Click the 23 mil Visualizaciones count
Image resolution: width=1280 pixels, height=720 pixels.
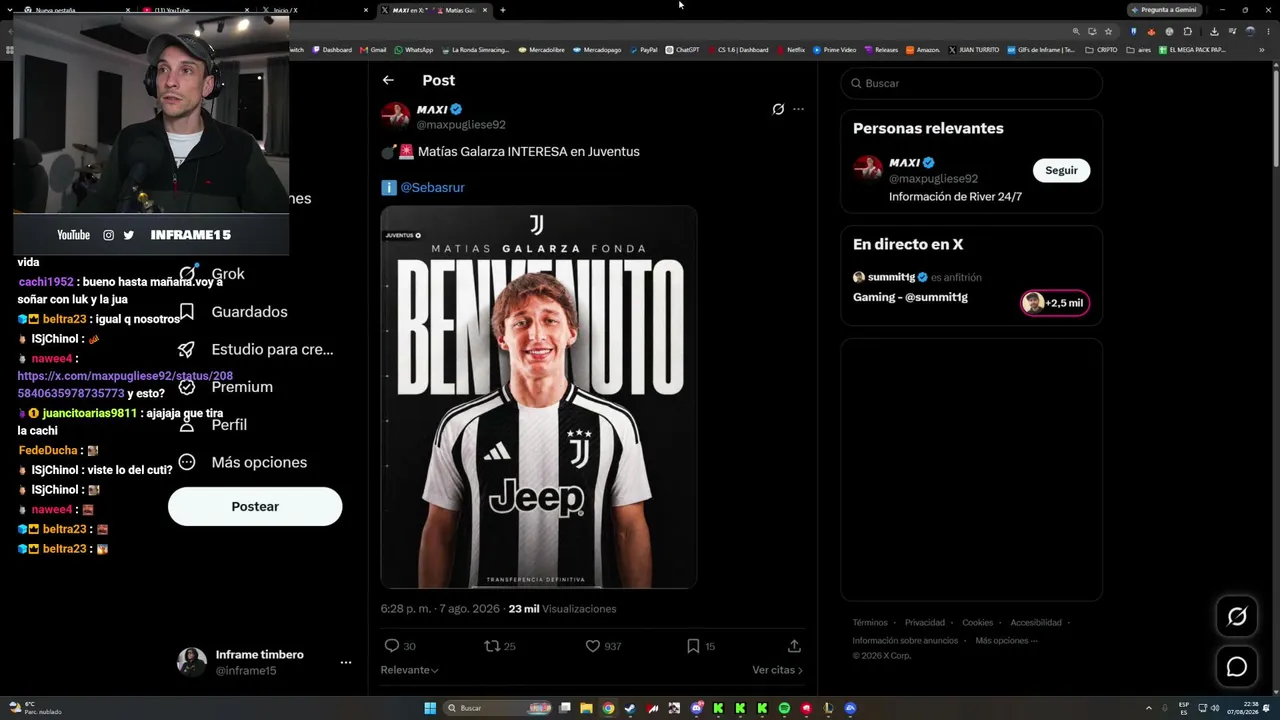point(562,609)
